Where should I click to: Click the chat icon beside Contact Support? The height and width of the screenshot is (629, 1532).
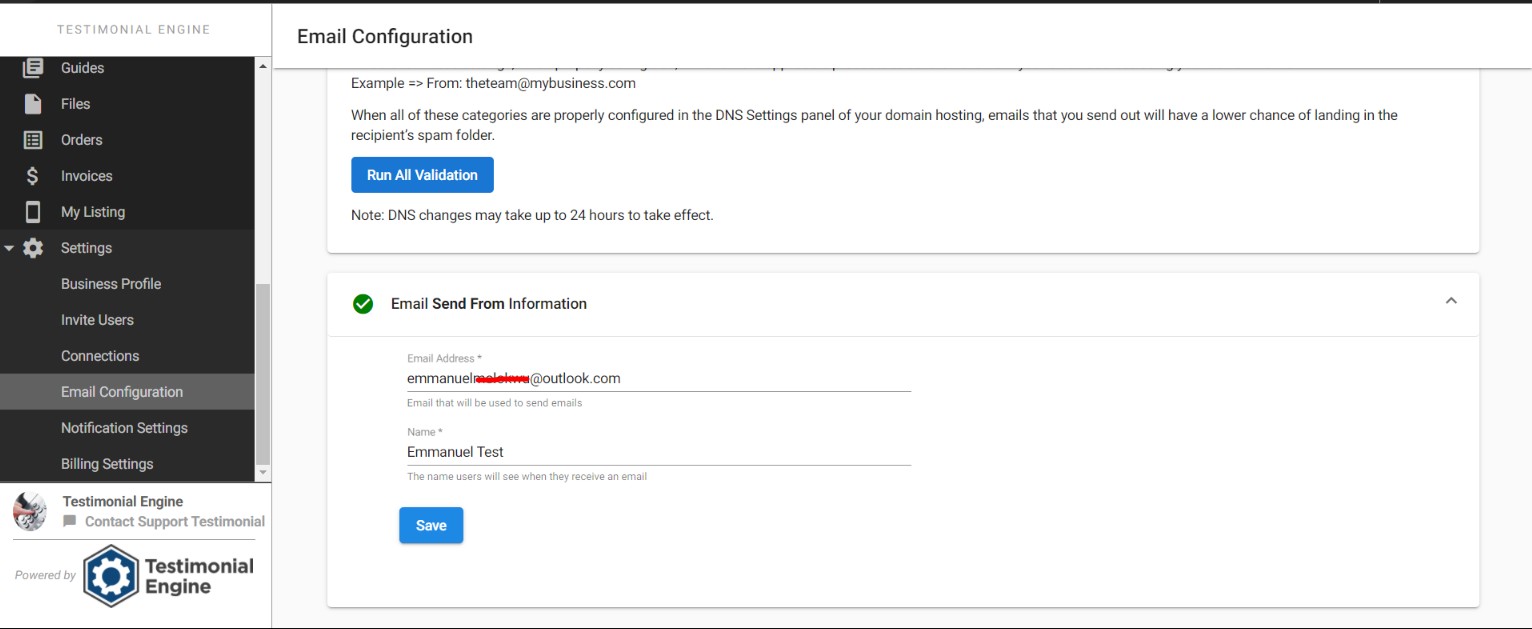tap(69, 522)
